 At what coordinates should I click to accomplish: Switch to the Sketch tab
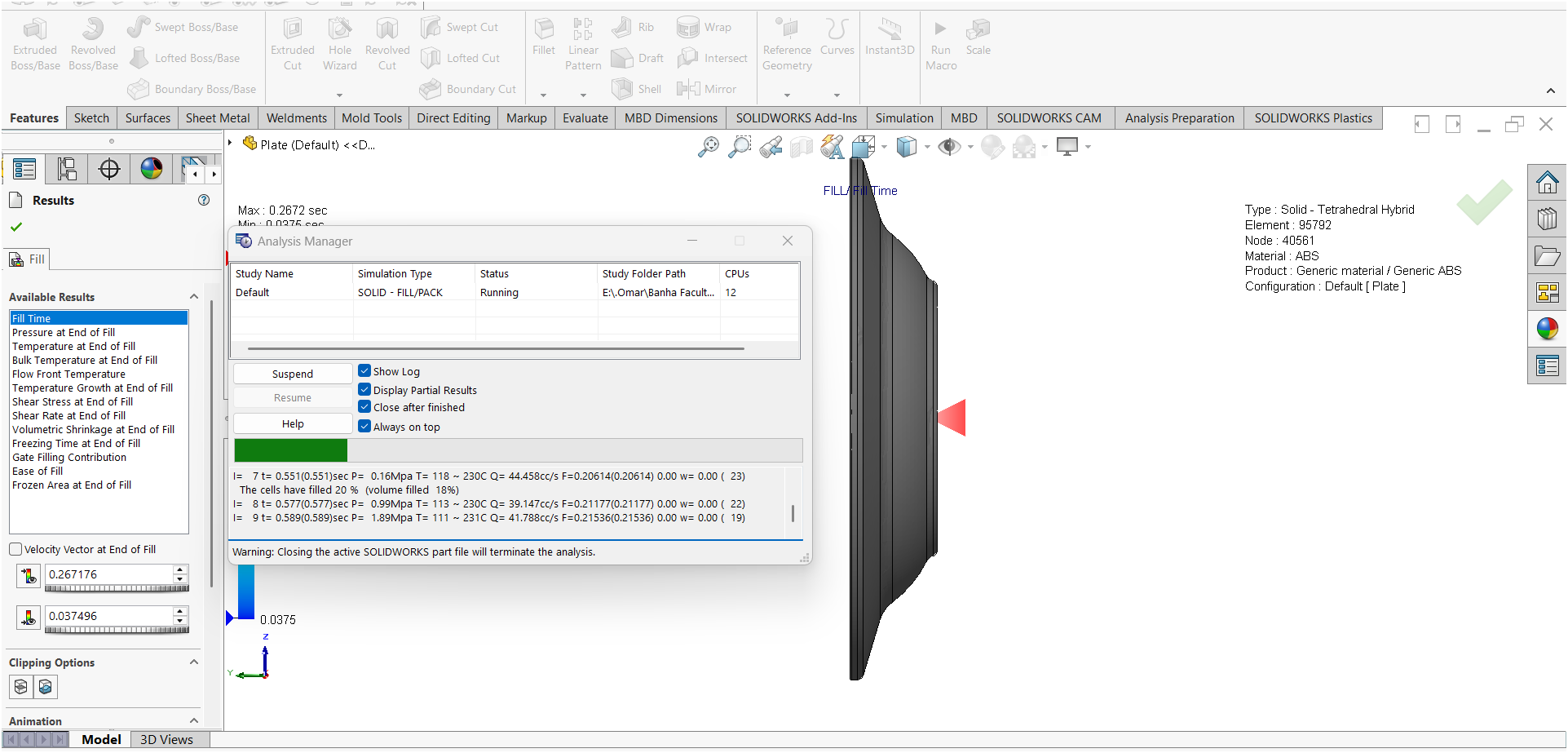[91, 118]
